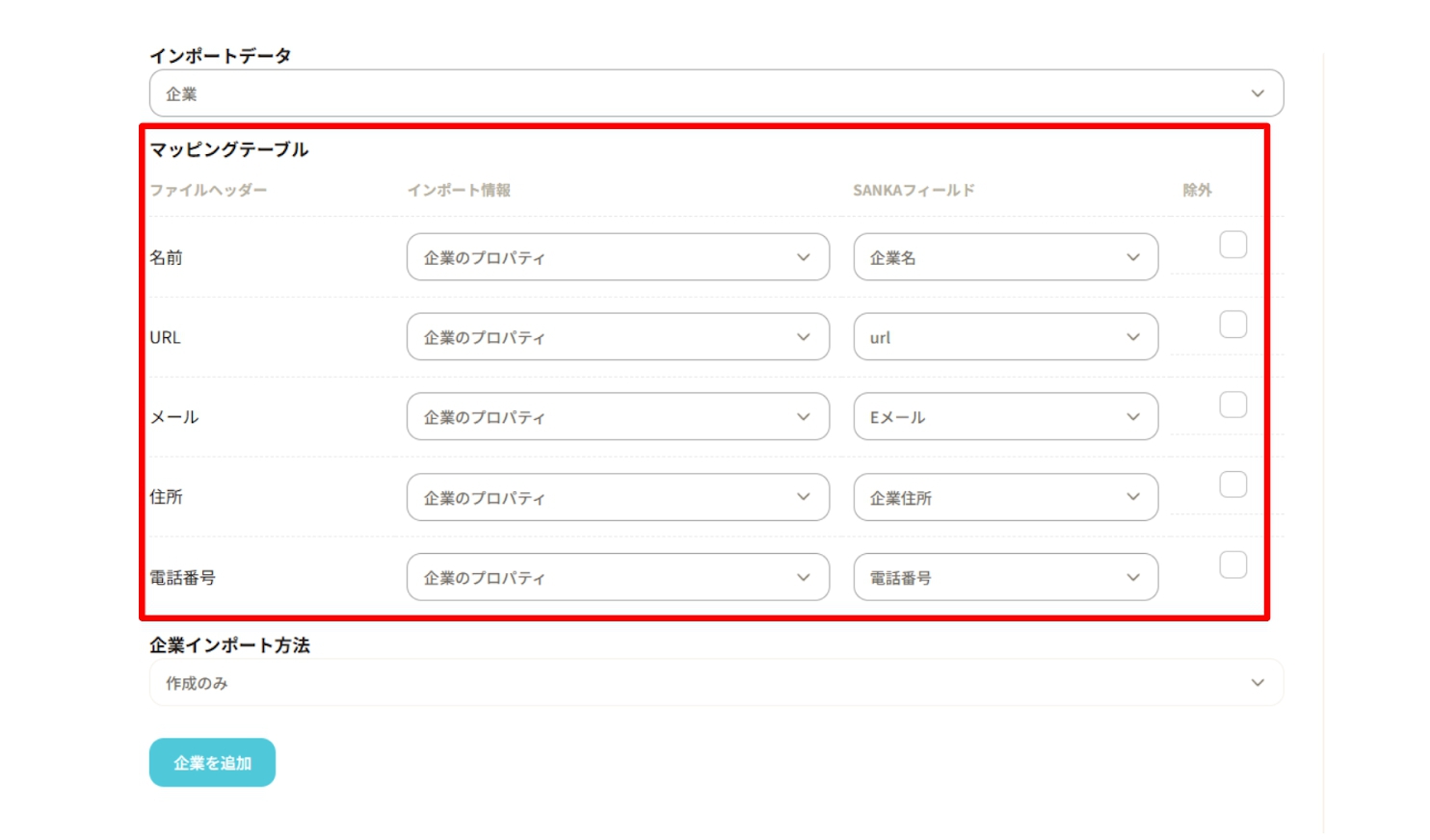Open インポート情報 dropdown for 名前 row
The height and width of the screenshot is (840, 1430).
click(x=617, y=257)
